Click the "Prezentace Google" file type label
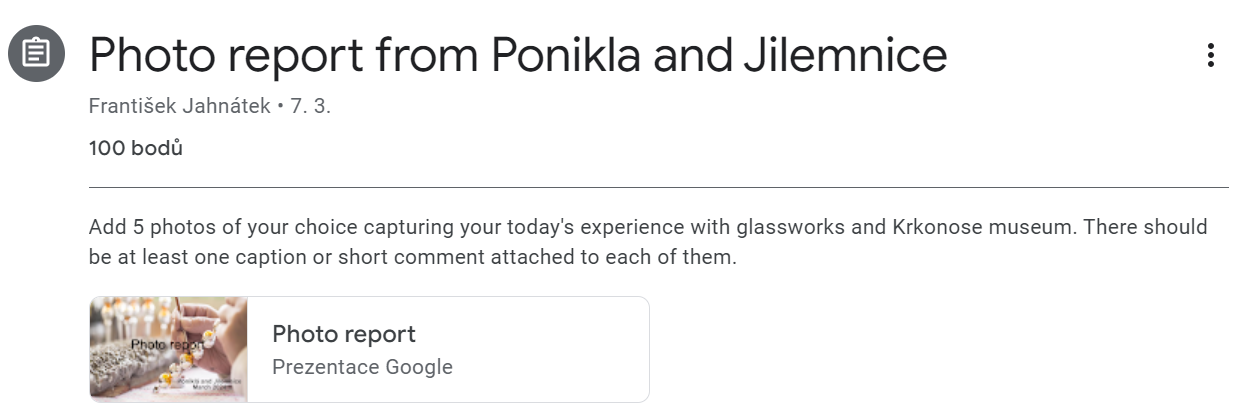 pyautogui.click(x=362, y=367)
